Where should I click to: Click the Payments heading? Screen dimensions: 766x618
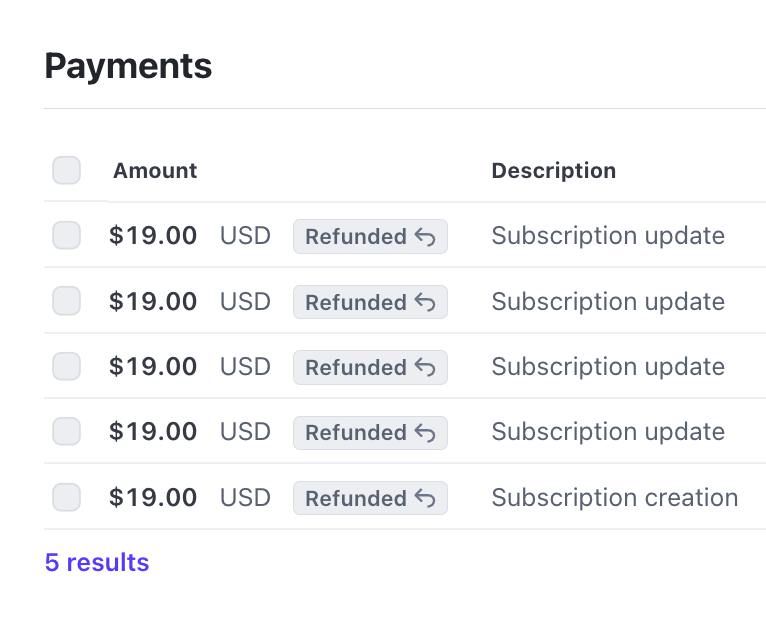(128, 66)
